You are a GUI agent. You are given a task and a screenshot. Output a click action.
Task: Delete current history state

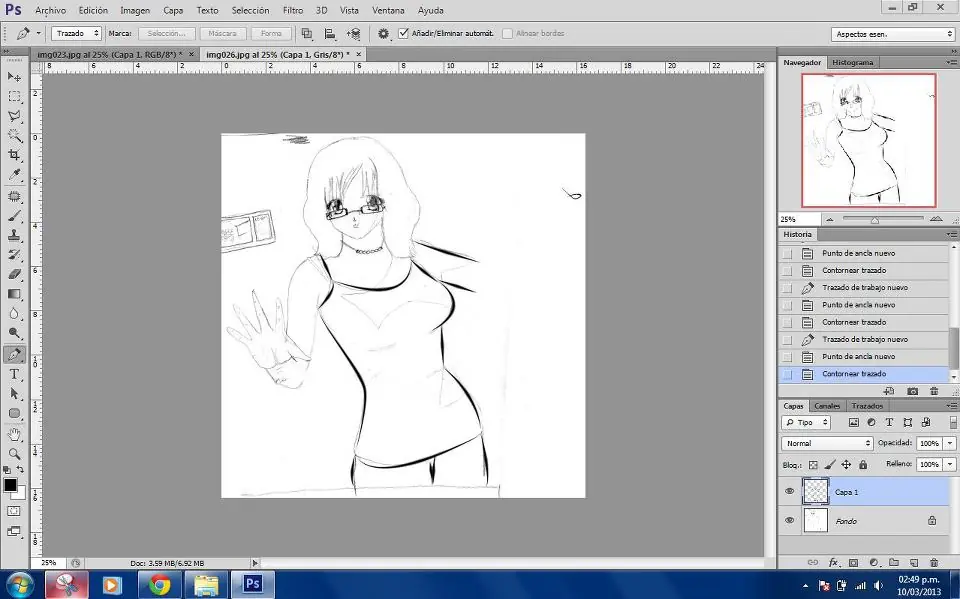point(934,391)
